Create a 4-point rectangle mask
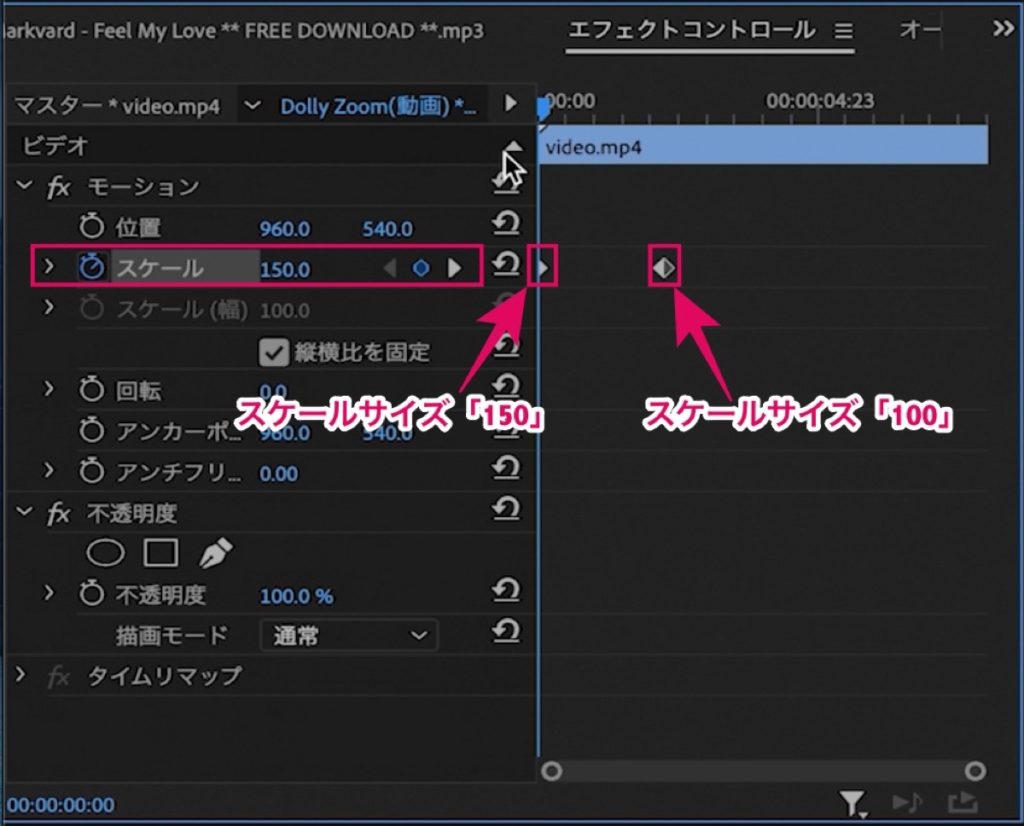 (161, 552)
